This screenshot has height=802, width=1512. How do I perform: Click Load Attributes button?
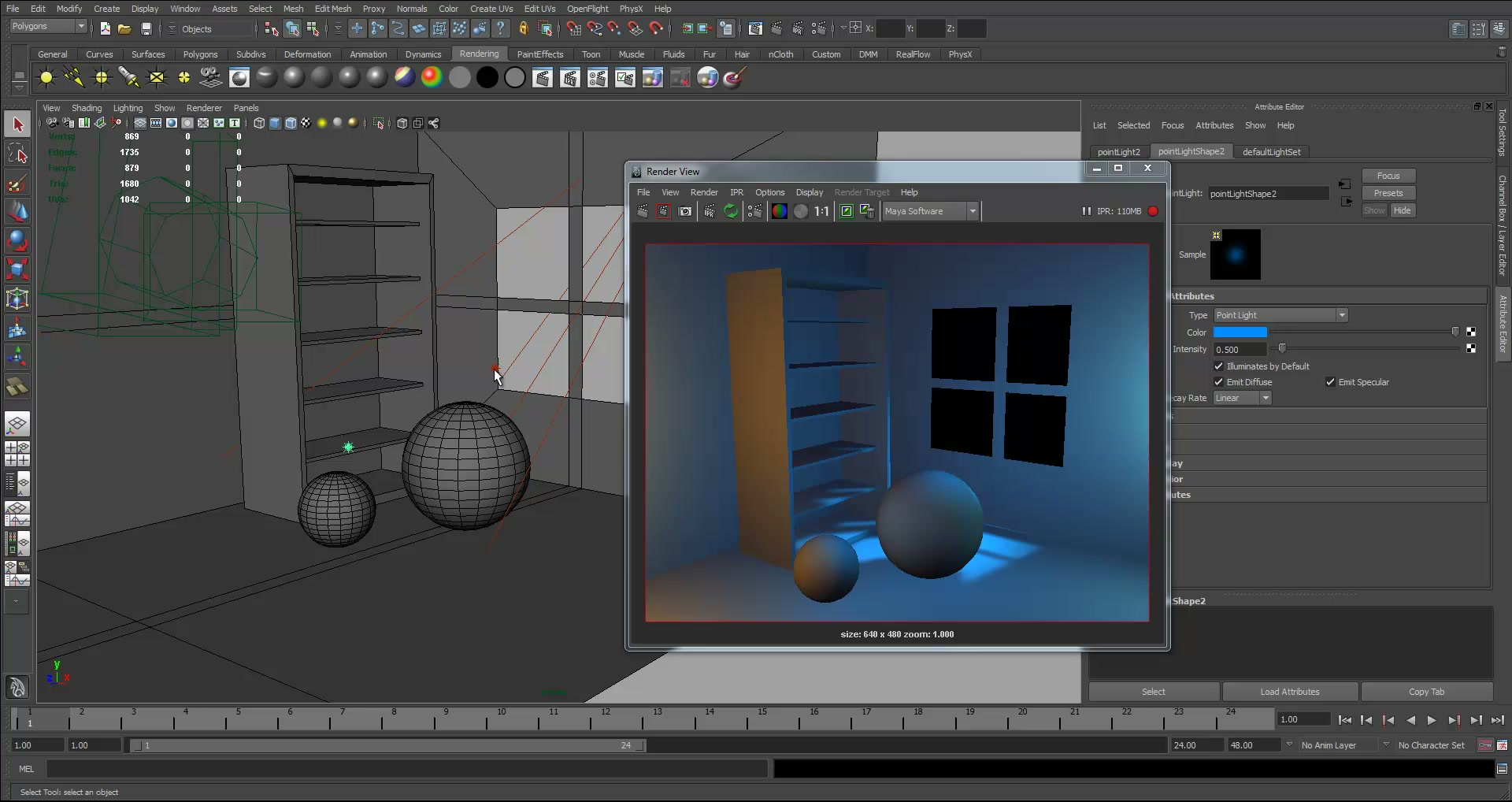1290,692
